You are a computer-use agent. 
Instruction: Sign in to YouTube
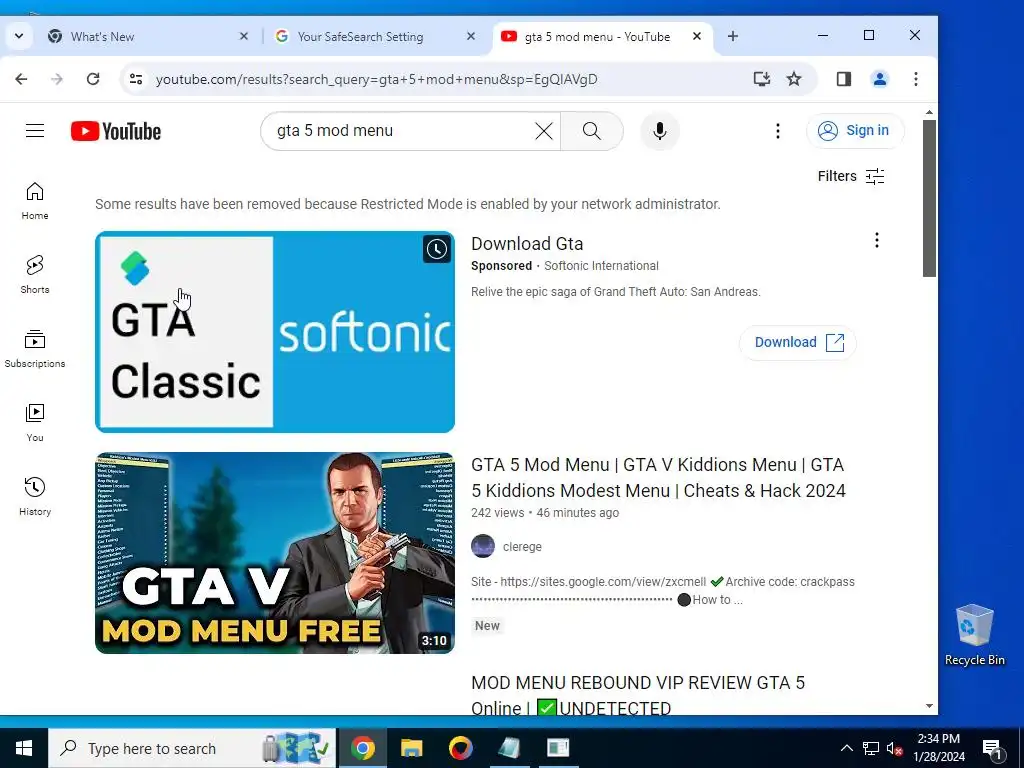(855, 131)
